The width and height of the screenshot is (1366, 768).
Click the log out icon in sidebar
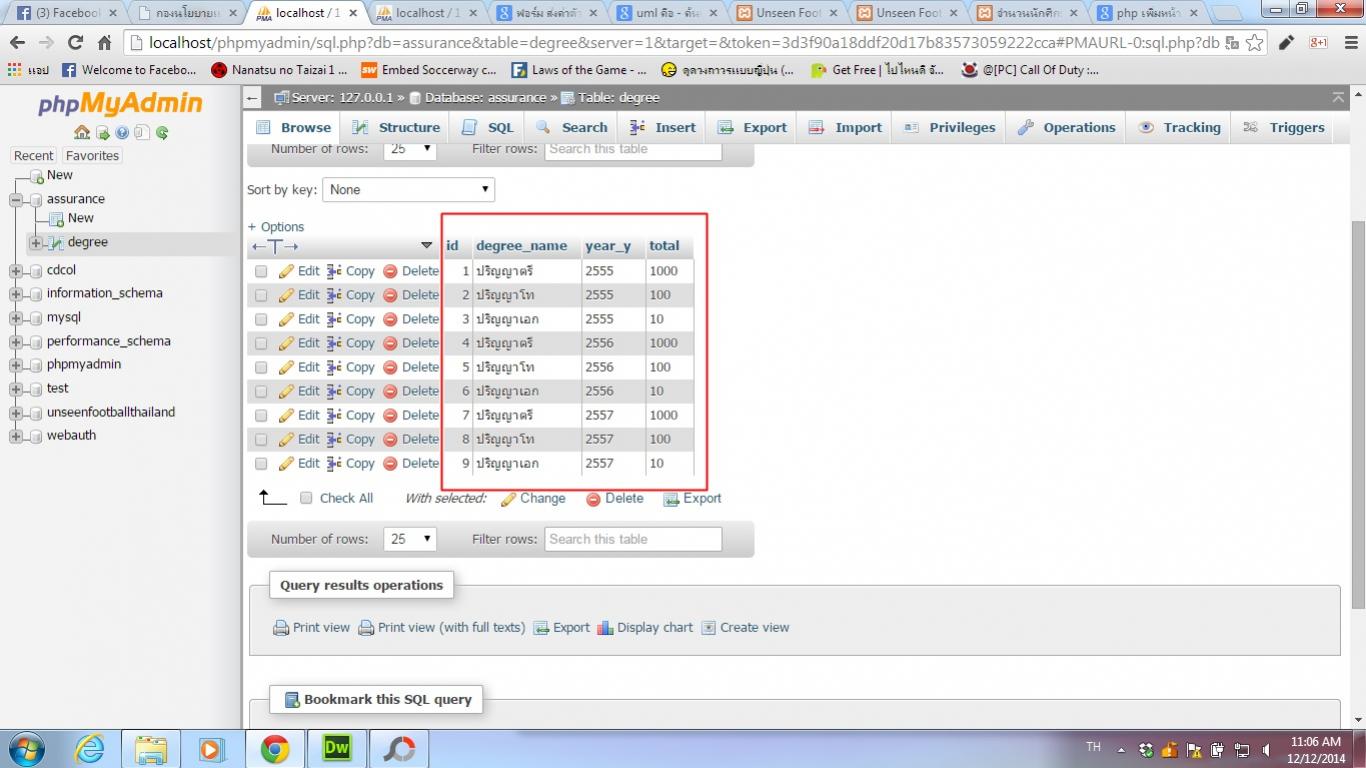click(x=102, y=133)
